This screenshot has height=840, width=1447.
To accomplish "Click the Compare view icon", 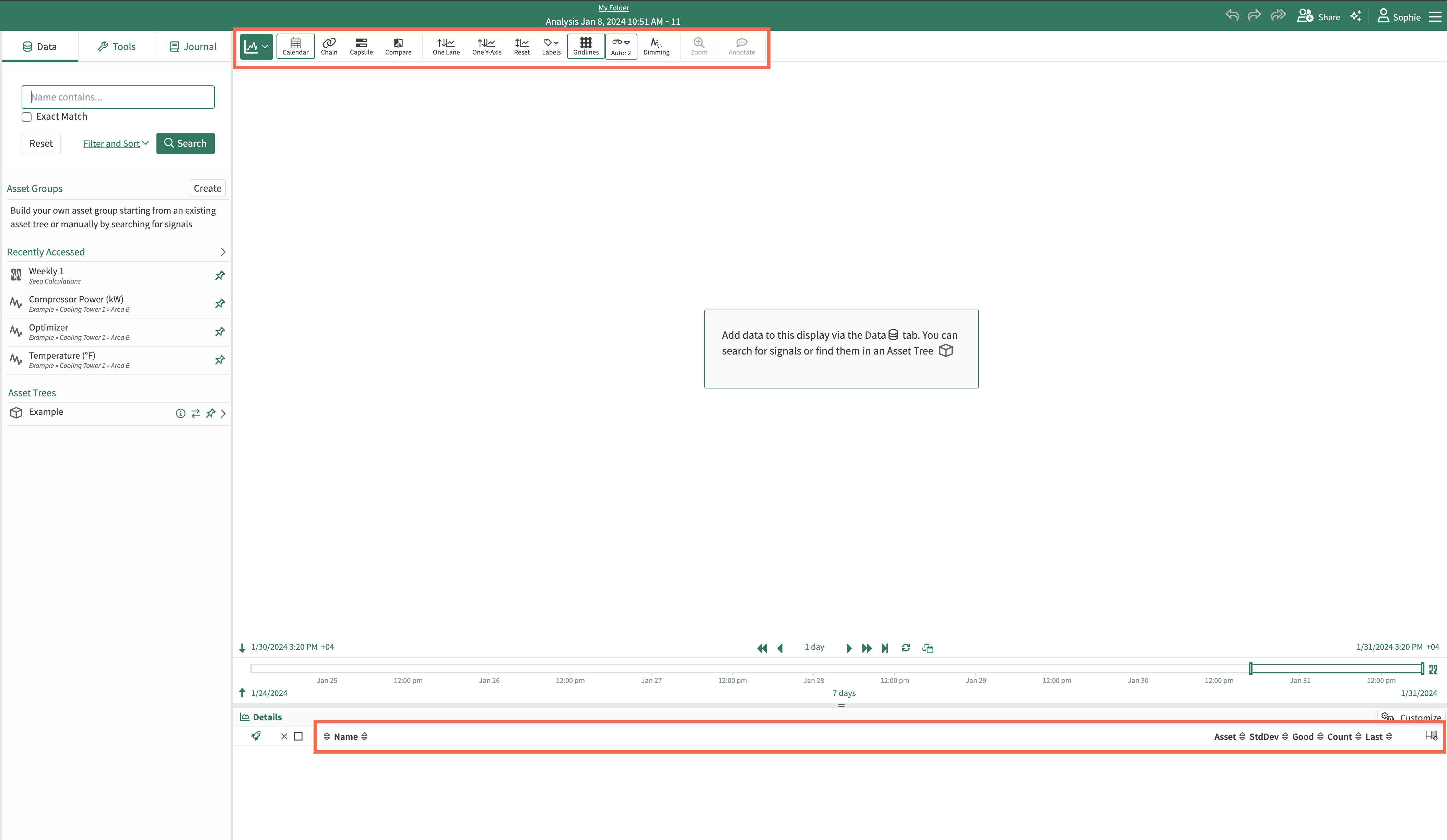I will [398, 46].
